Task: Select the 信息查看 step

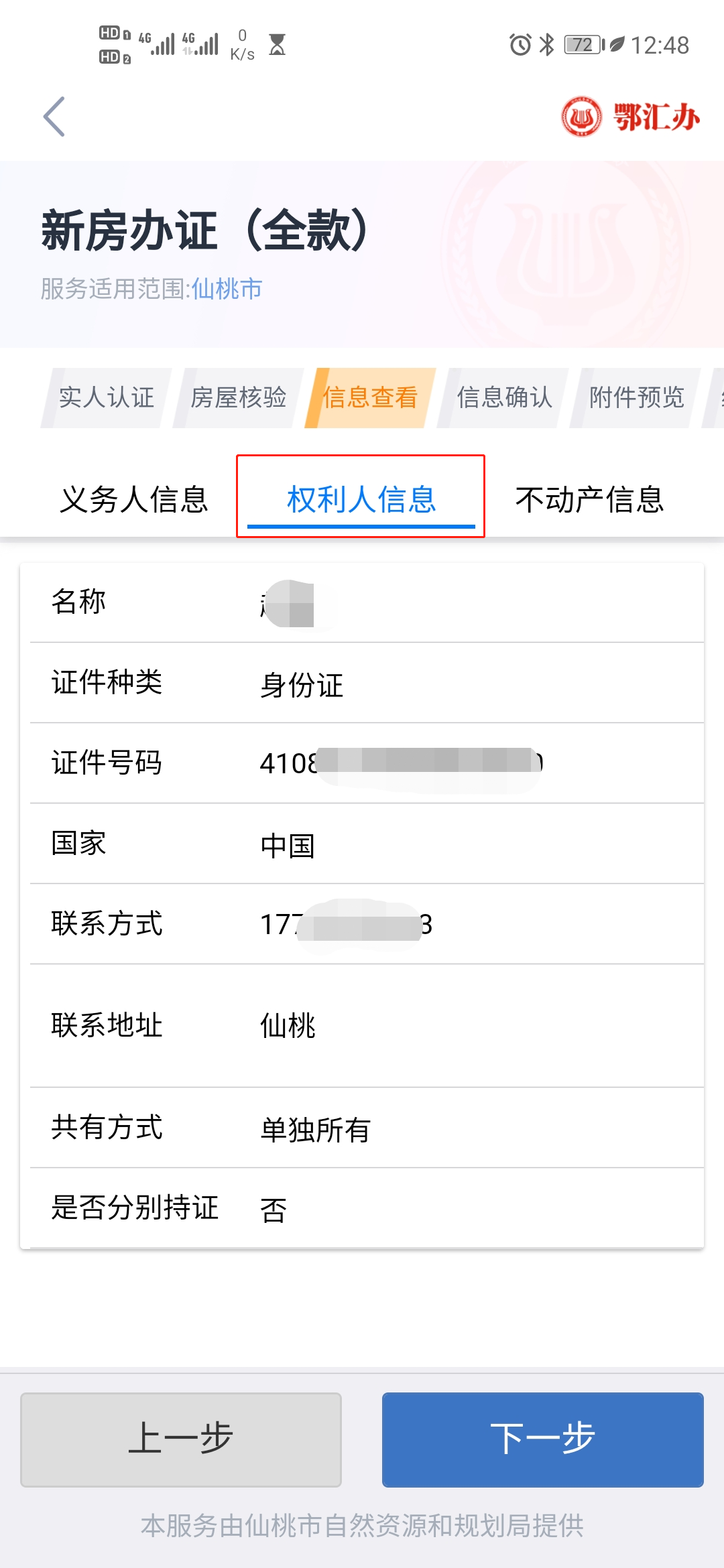Action: point(370,397)
